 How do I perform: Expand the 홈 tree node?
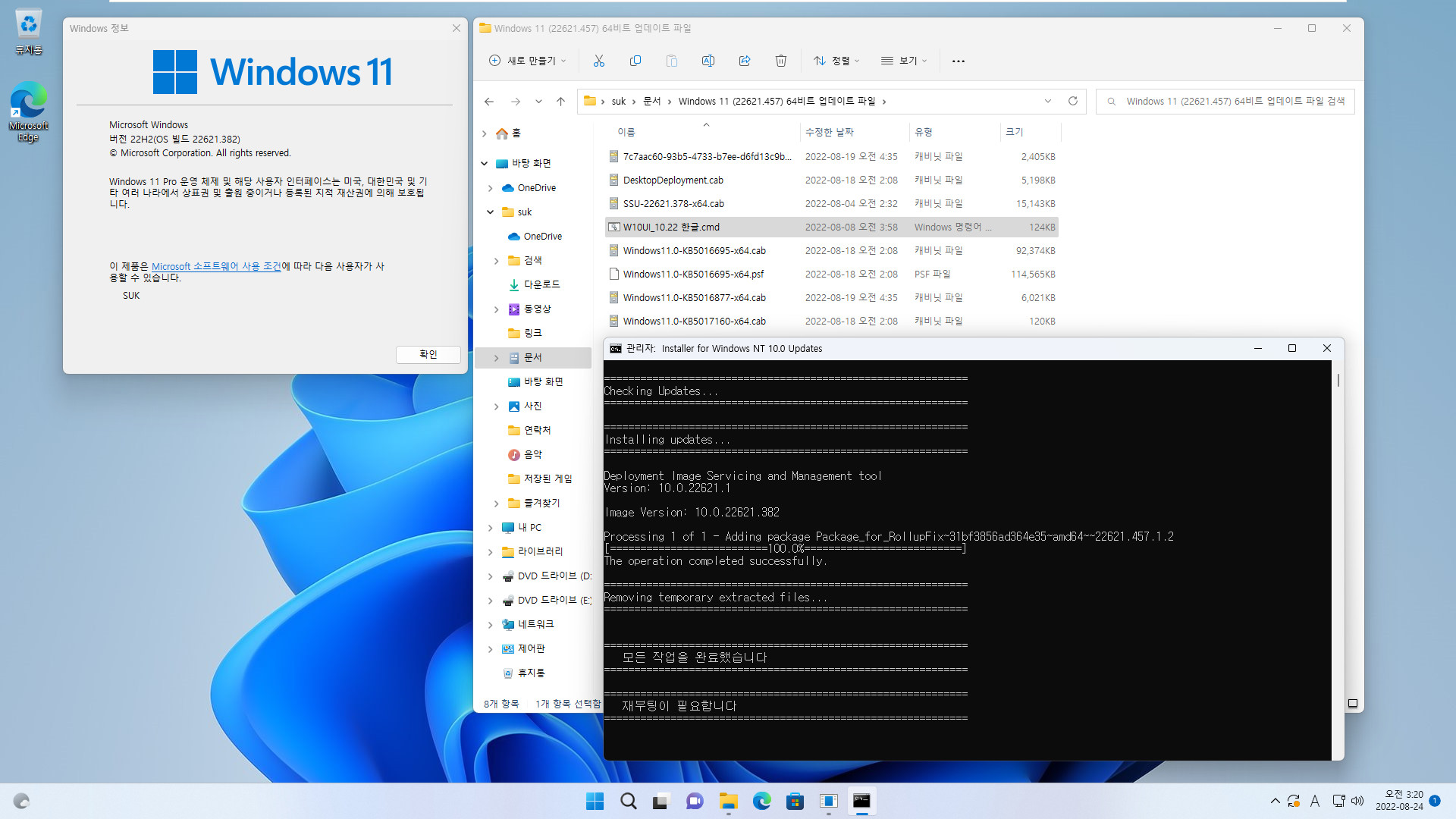(x=485, y=133)
